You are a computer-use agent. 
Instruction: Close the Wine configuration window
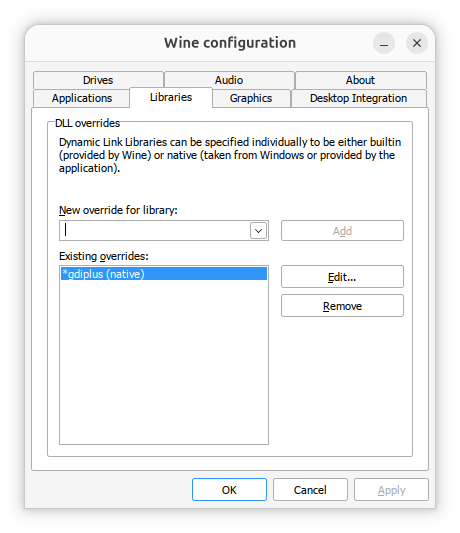click(x=417, y=43)
